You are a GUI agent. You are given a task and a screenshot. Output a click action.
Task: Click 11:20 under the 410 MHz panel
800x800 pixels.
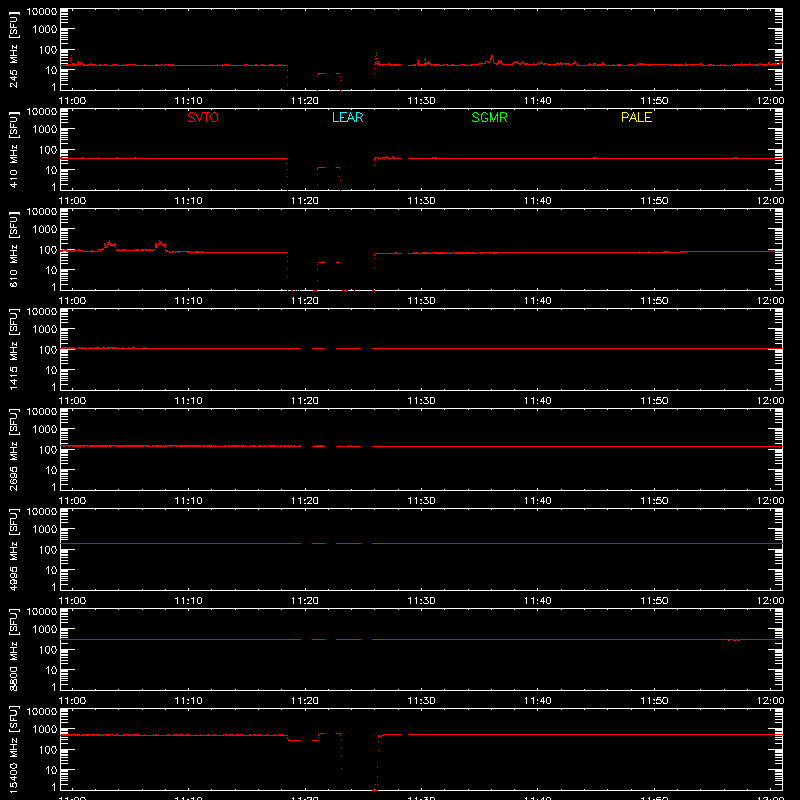click(x=305, y=201)
